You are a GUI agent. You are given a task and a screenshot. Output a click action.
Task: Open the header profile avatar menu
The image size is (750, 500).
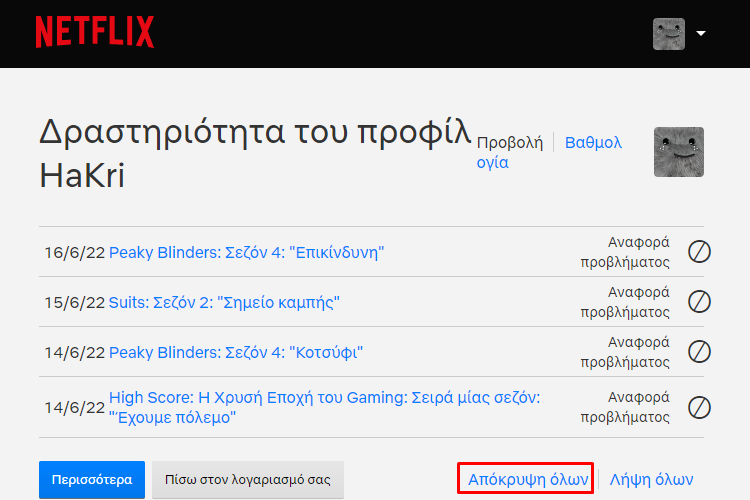coord(669,34)
